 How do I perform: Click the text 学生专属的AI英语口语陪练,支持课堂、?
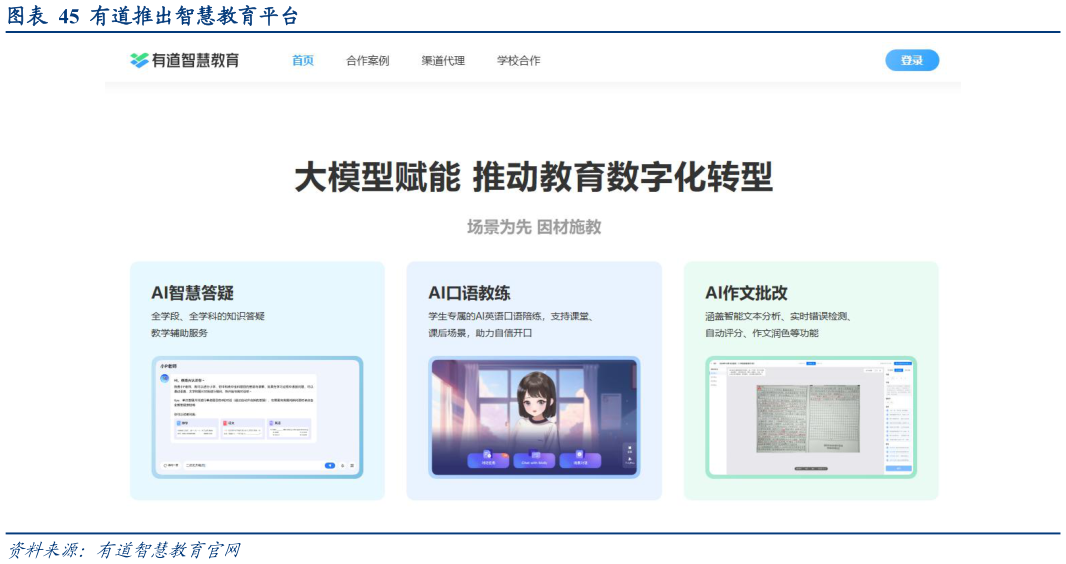[511, 316]
